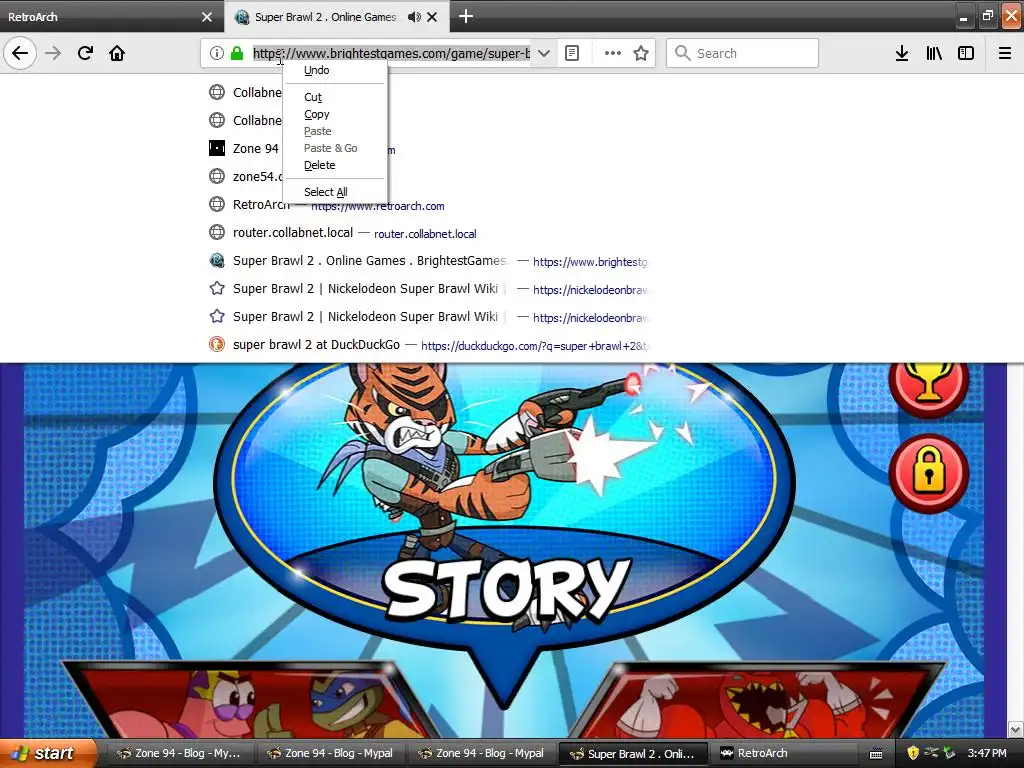
Task: Click the BrightestGames suggestion favicon
Action: pos(217,261)
